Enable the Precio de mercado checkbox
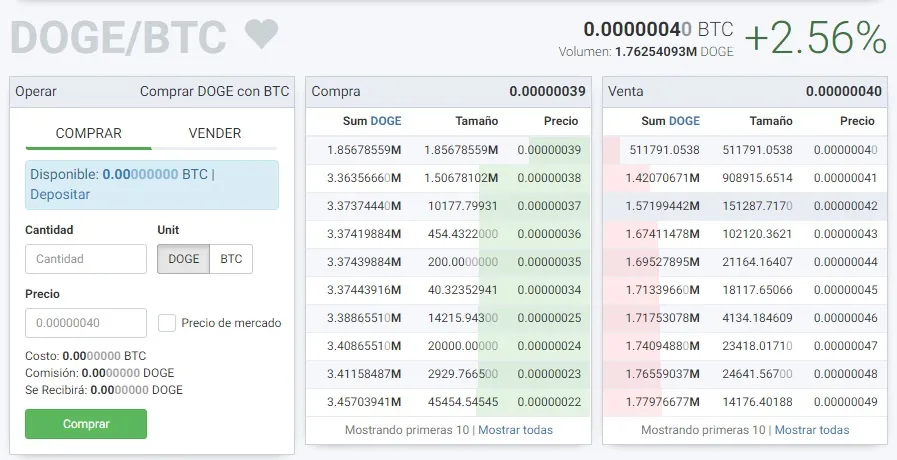Viewport: 897px width, 460px height. [167, 323]
